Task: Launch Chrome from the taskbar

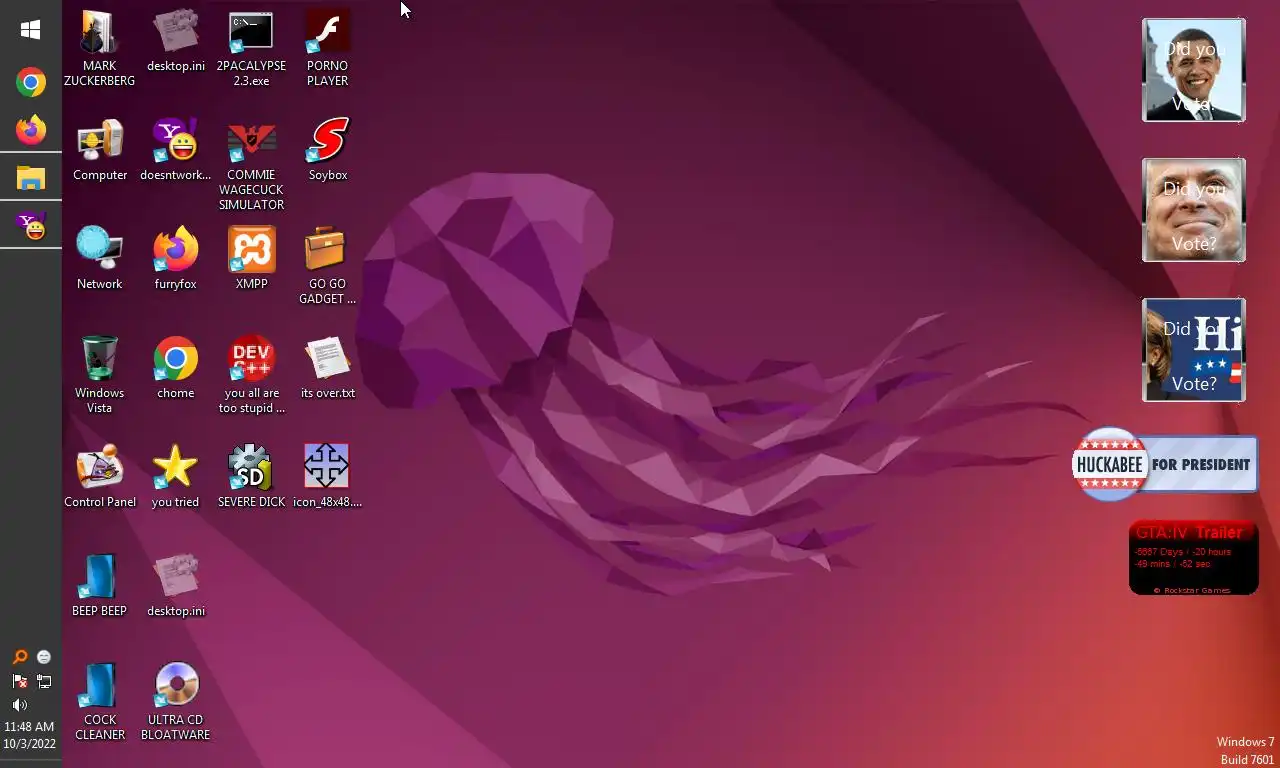Action: point(31,82)
